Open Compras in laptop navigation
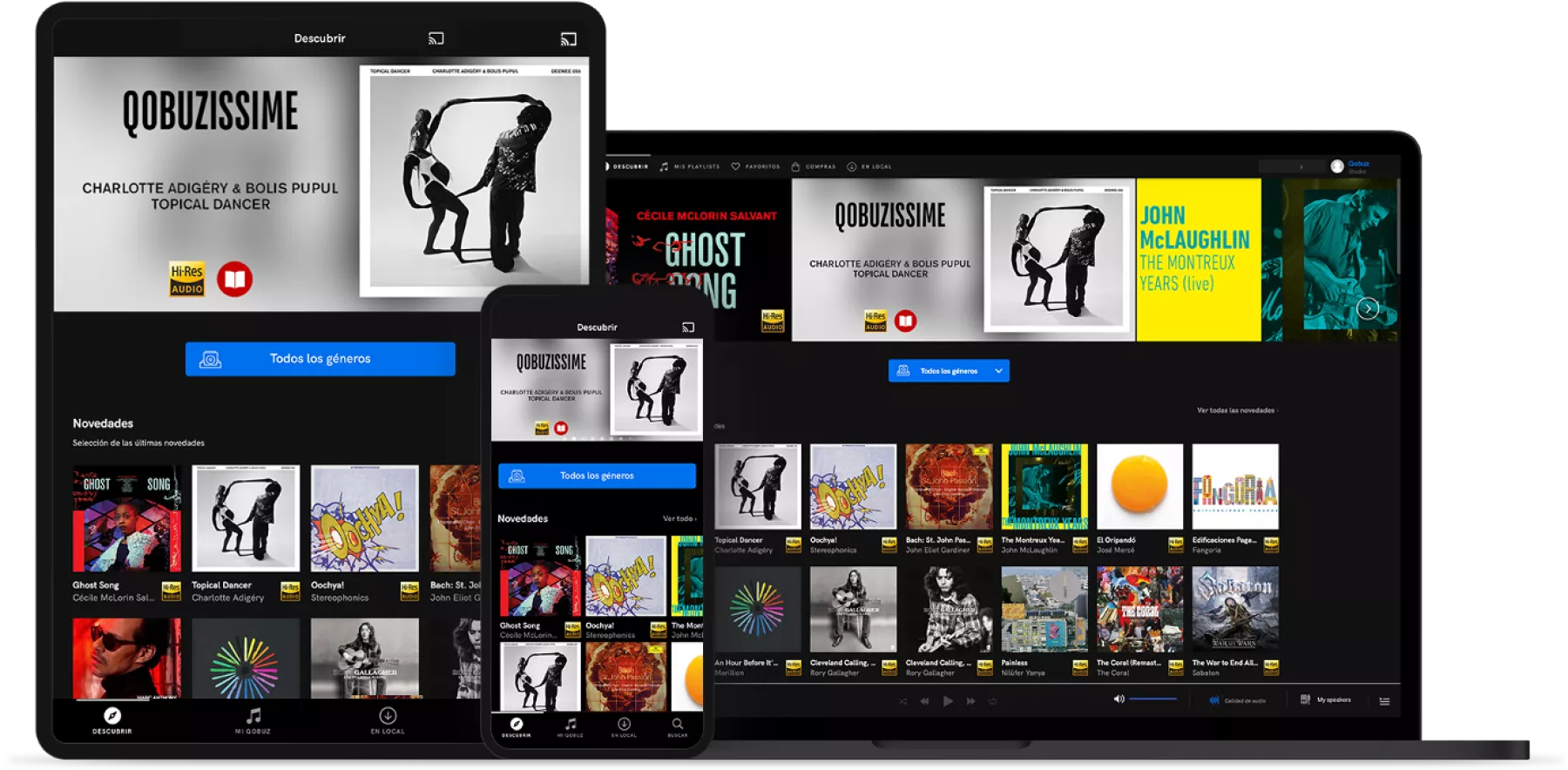1568x770 pixels. 814,166
